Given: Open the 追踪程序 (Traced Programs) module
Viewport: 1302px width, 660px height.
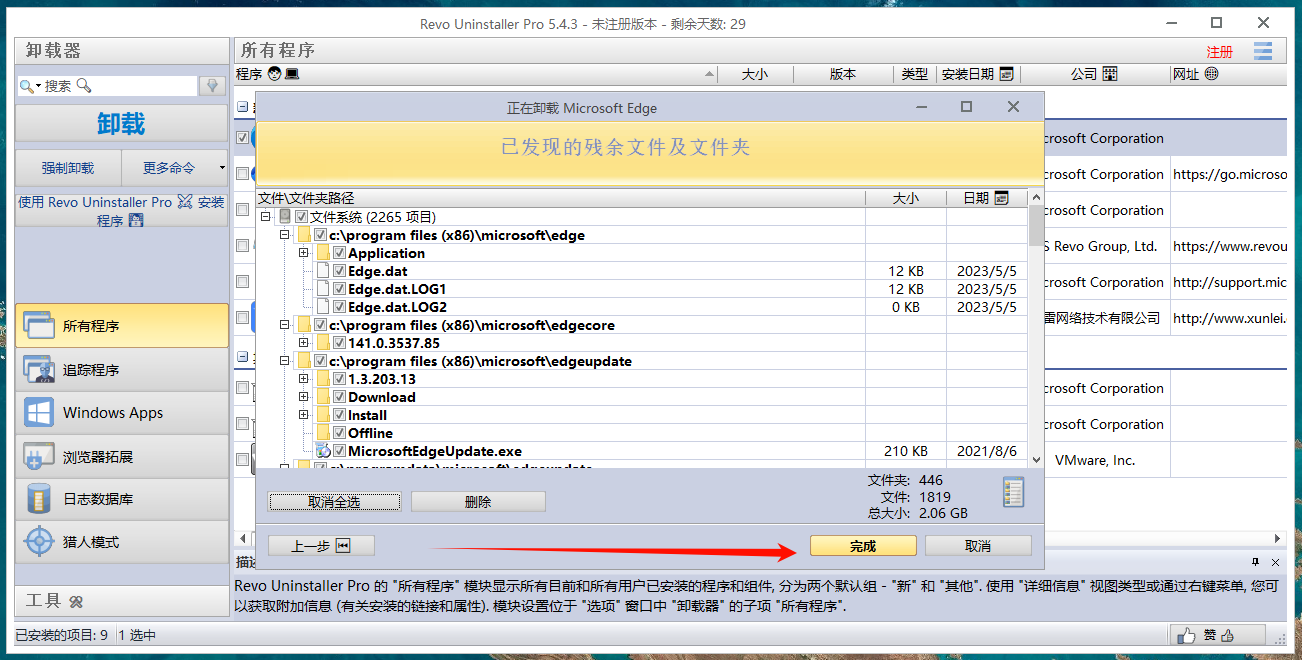Looking at the screenshot, I should [x=121, y=370].
